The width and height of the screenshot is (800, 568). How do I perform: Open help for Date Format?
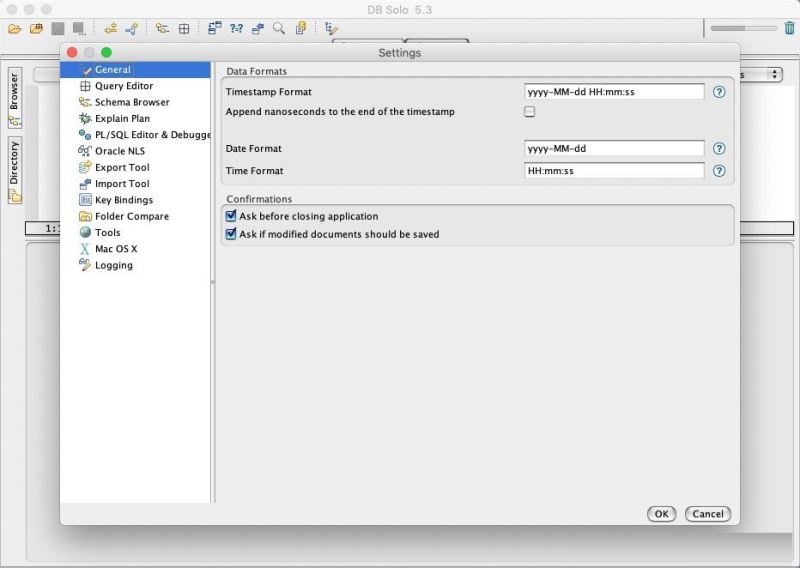[x=719, y=149]
